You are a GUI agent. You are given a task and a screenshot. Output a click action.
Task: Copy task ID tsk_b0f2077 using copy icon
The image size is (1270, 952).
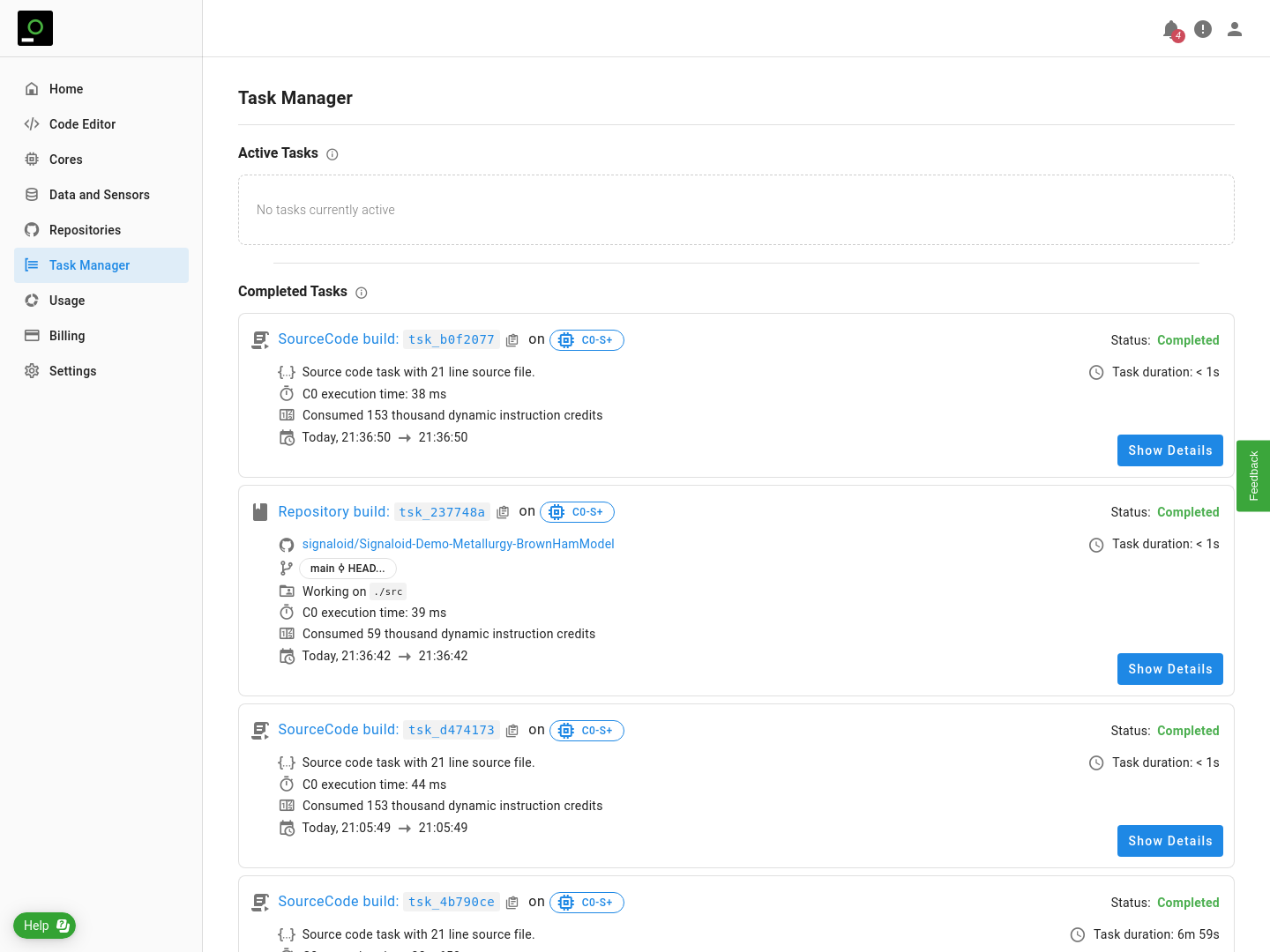point(512,340)
